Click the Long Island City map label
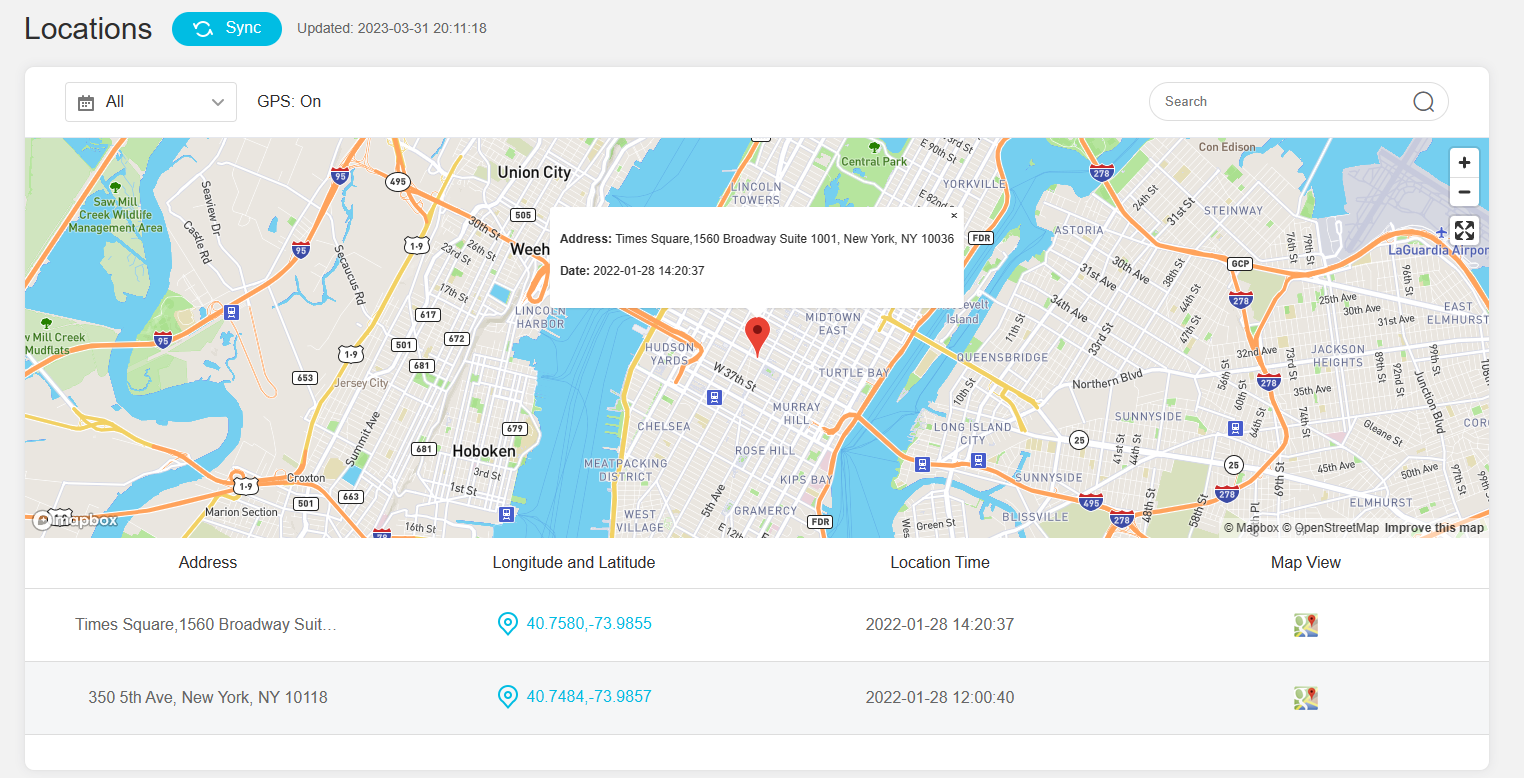The height and width of the screenshot is (778, 1524). click(x=973, y=434)
